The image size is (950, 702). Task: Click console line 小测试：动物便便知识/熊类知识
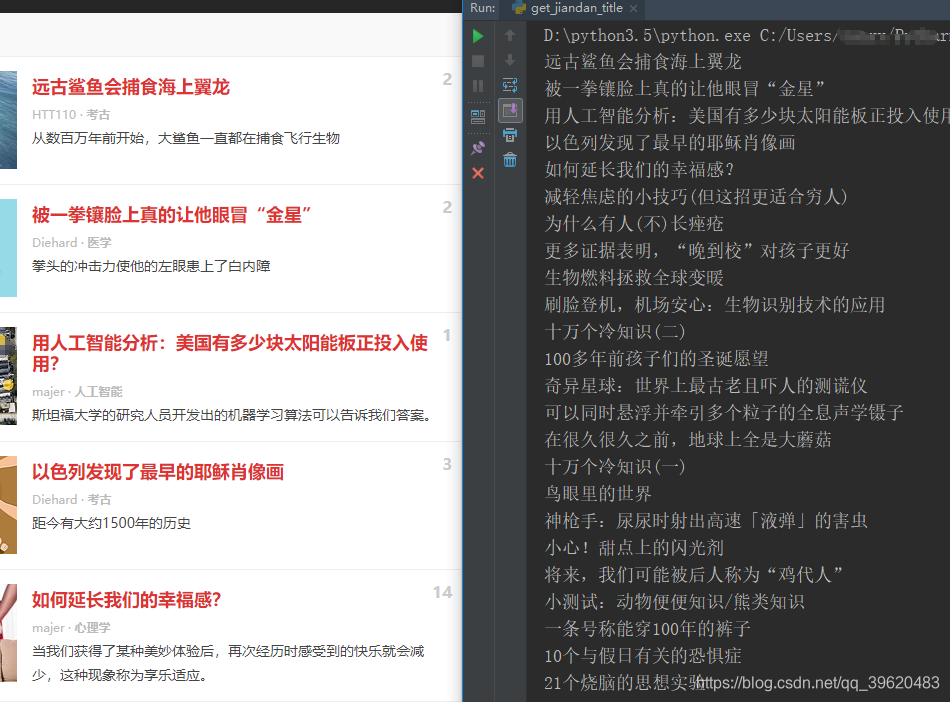[x=674, y=601]
